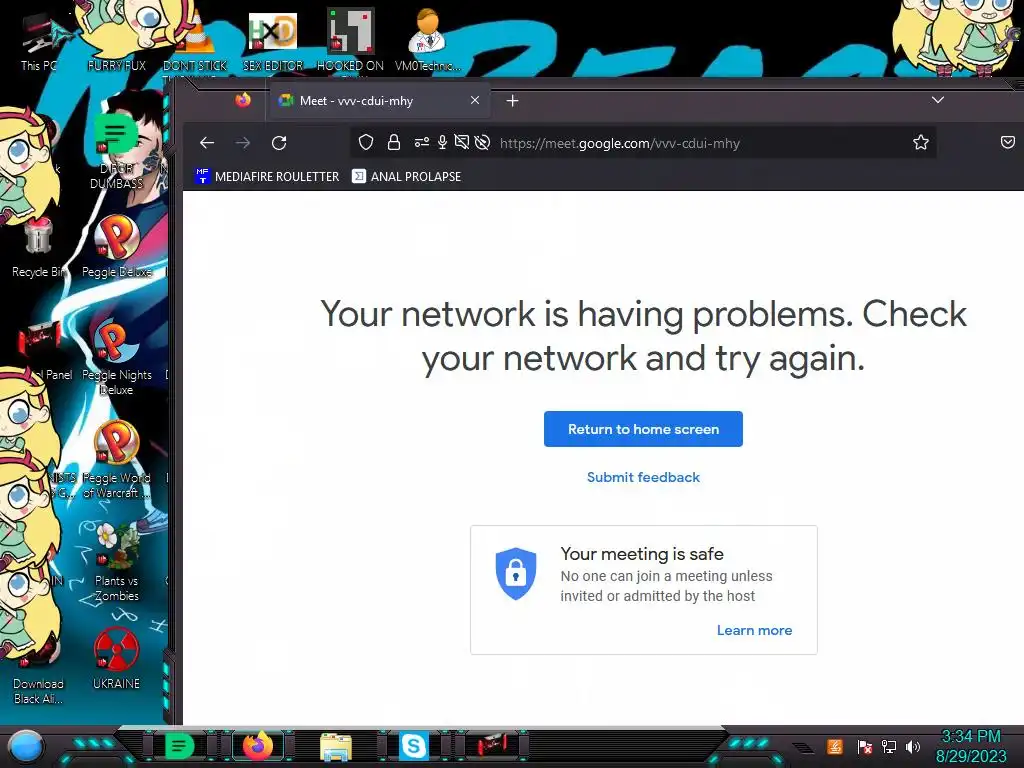Switch to Firefox in taskbar
The image size is (1024, 768).
[x=258, y=746]
